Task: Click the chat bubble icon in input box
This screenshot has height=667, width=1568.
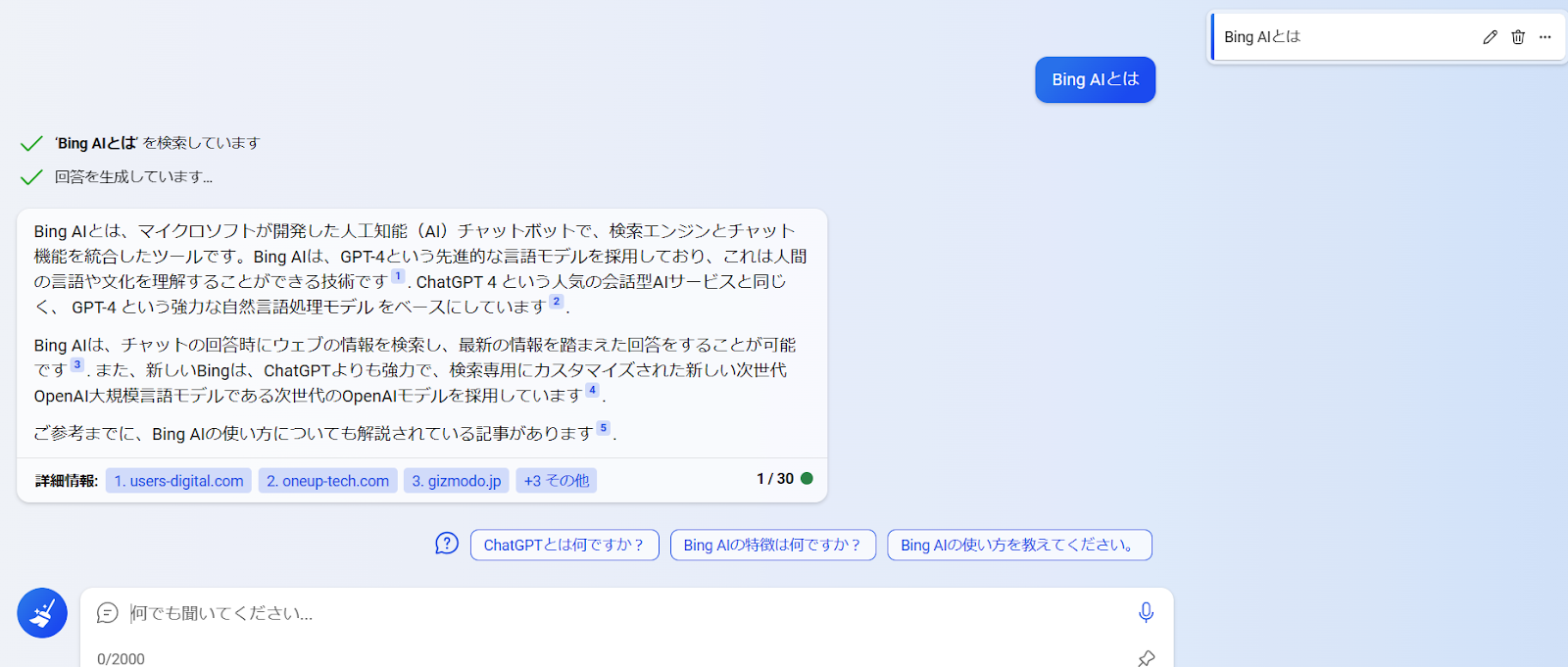Action: click(108, 613)
